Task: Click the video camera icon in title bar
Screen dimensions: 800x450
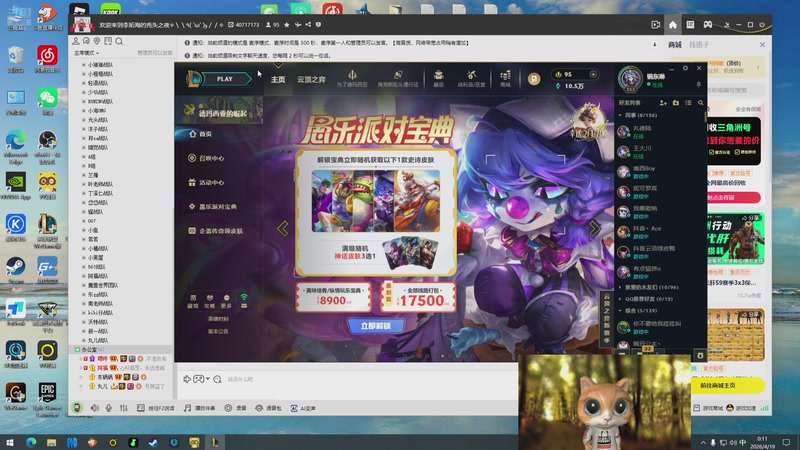Action: tap(656, 24)
